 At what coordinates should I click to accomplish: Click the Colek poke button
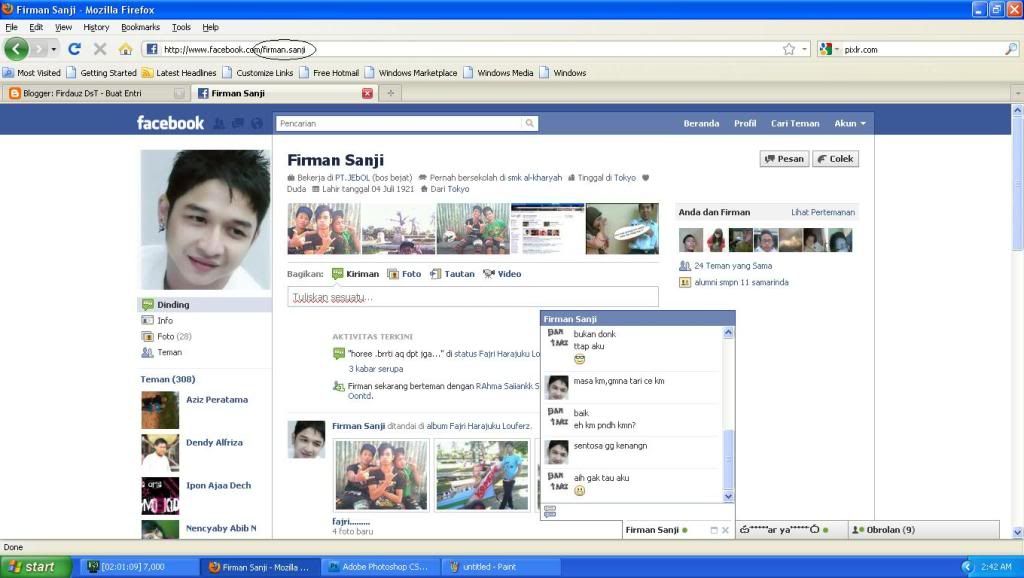tap(835, 159)
